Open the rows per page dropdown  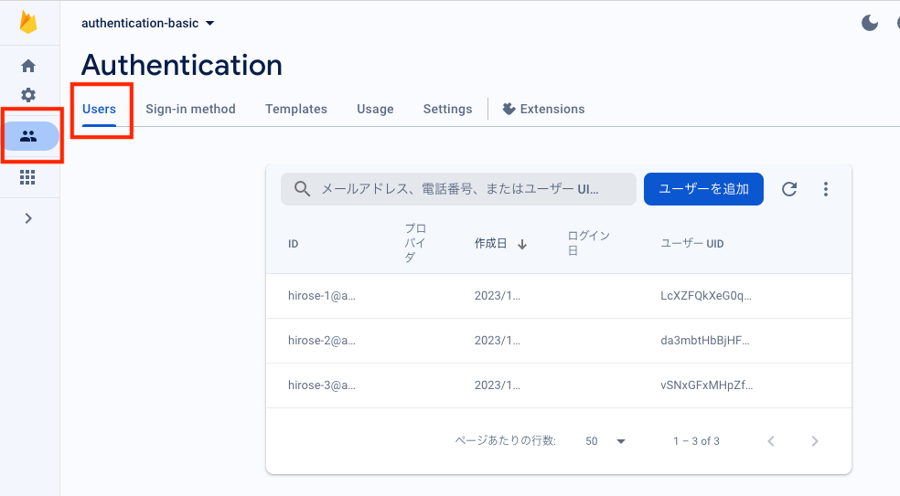click(x=606, y=441)
